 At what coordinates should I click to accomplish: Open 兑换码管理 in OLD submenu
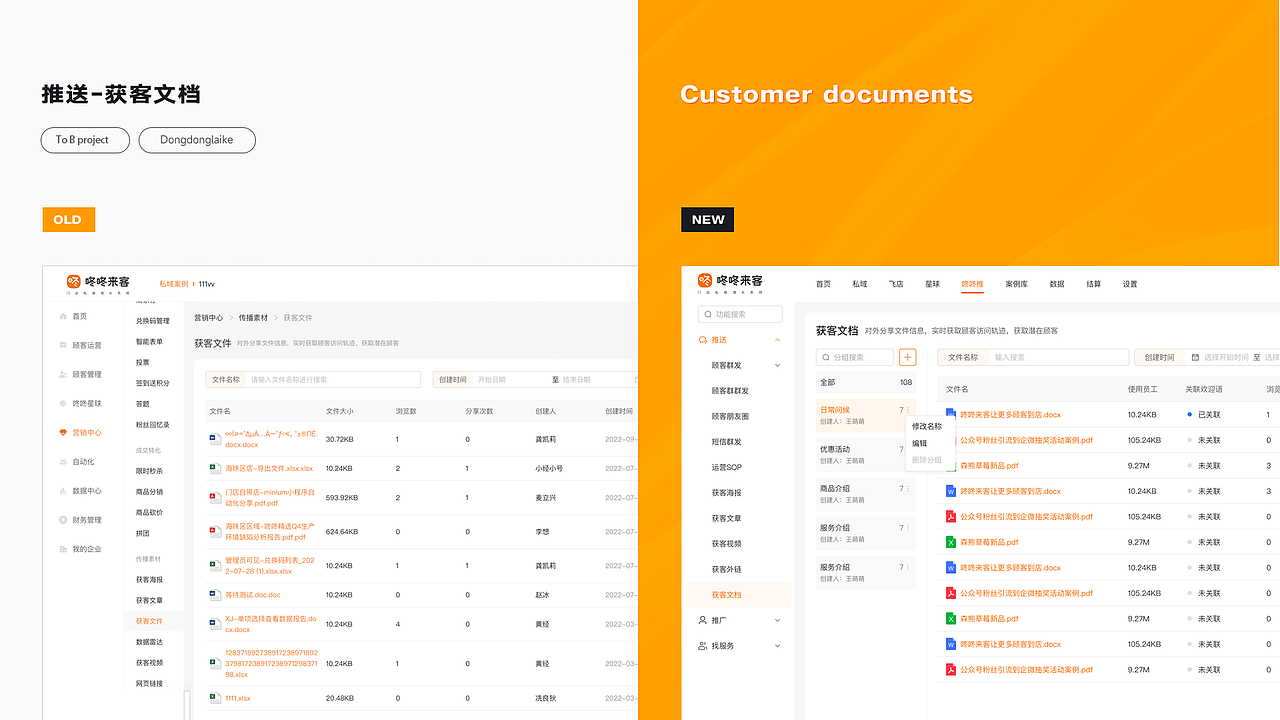coord(153,321)
